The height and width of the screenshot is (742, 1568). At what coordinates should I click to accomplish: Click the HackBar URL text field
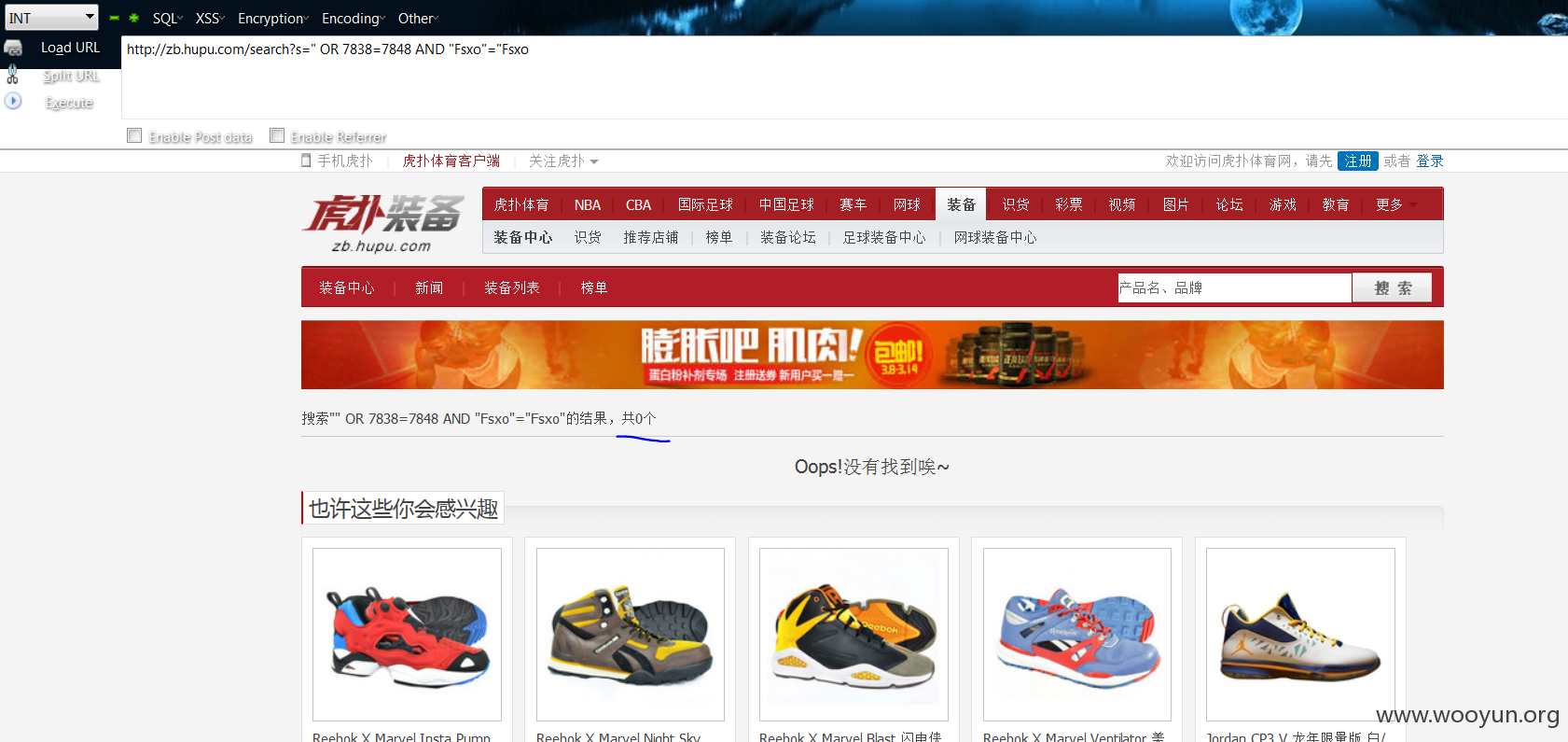click(x=844, y=77)
